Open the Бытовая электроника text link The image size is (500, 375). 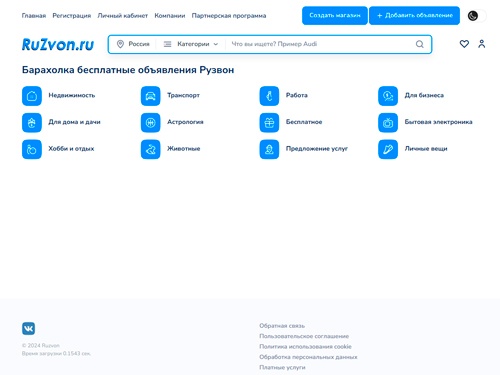click(438, 122)
